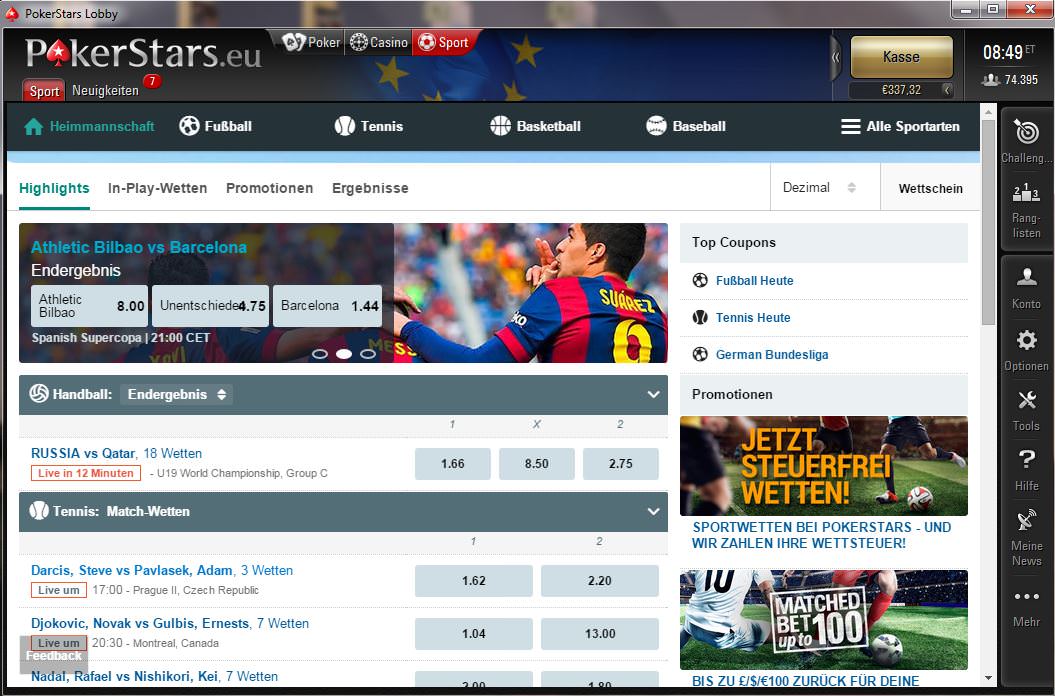This screenshot has height=696, width=1055.
Task: Open Optionen gear icon
Action: (1026, 340)
